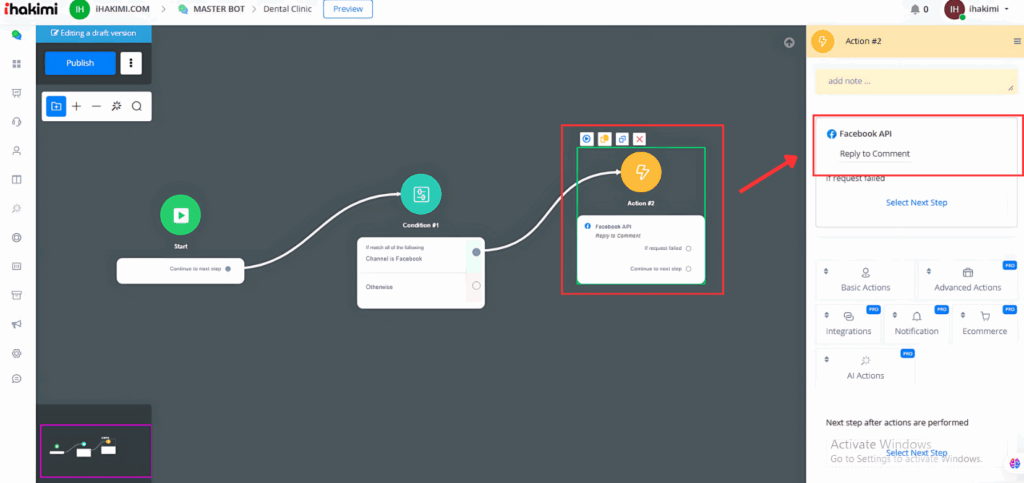1024x483 pixels.
Task: Click the 'If request failed' connector on Action #2
Action: pyautogui.click(x=689, y=248)
